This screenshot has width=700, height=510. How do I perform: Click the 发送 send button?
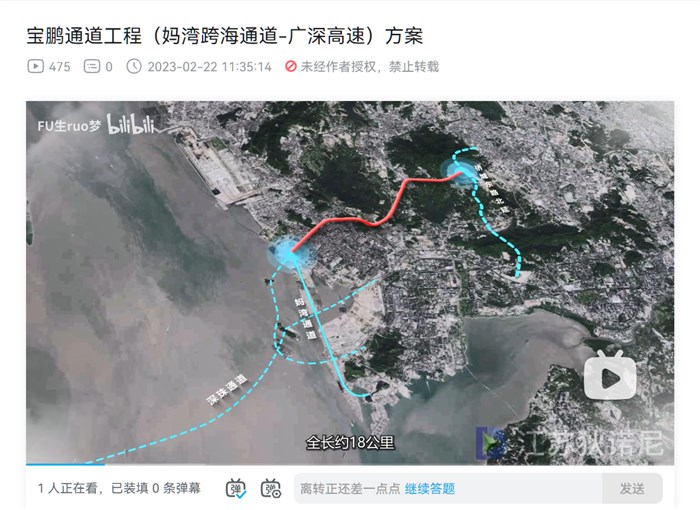pyautogui.click(x=632, y=489)
